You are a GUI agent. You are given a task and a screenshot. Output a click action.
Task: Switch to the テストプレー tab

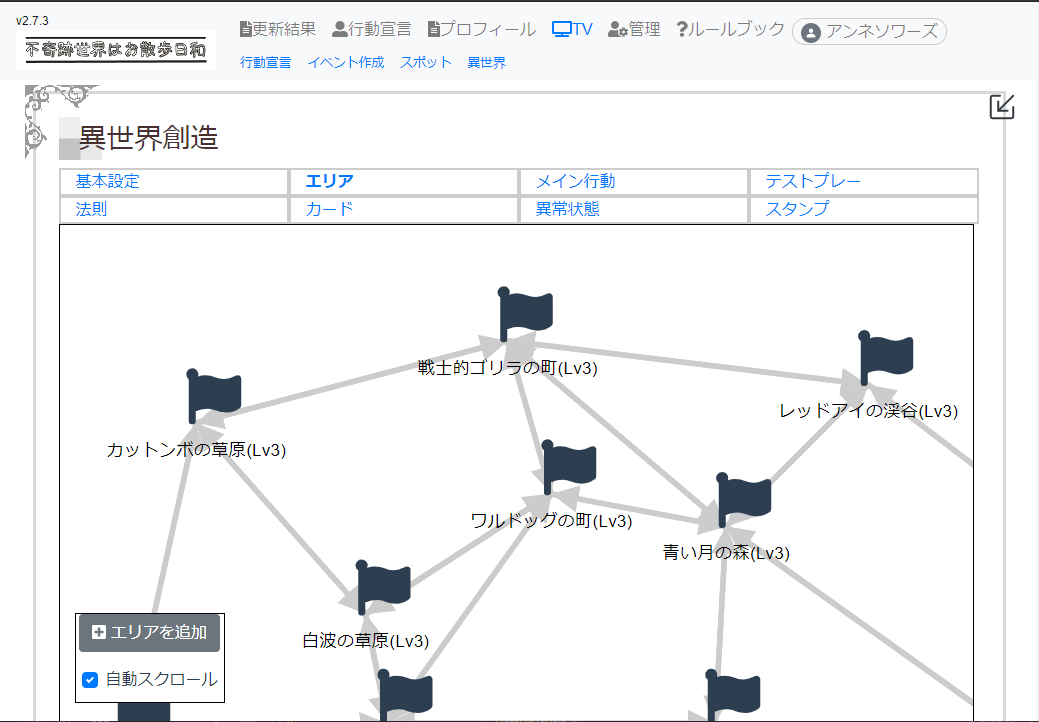pyautogui.click(x=864, y=181)
